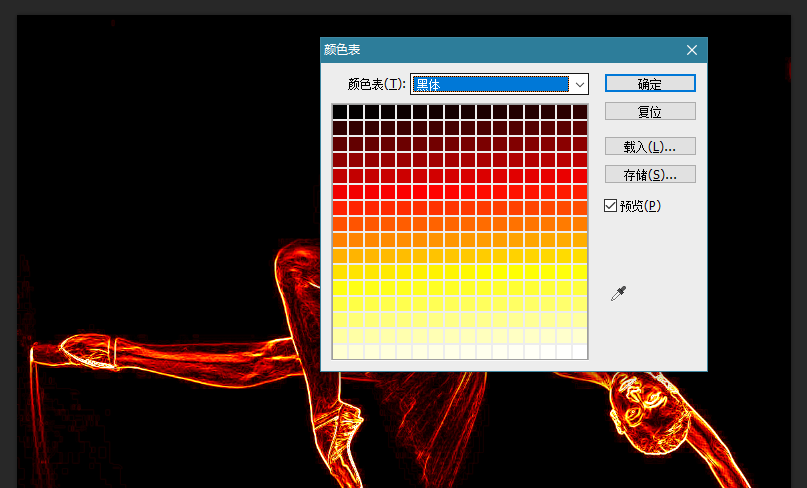Select the eyedropper tool in the dialog
Screen dimensions: 807x488
[x=619, y=293]
